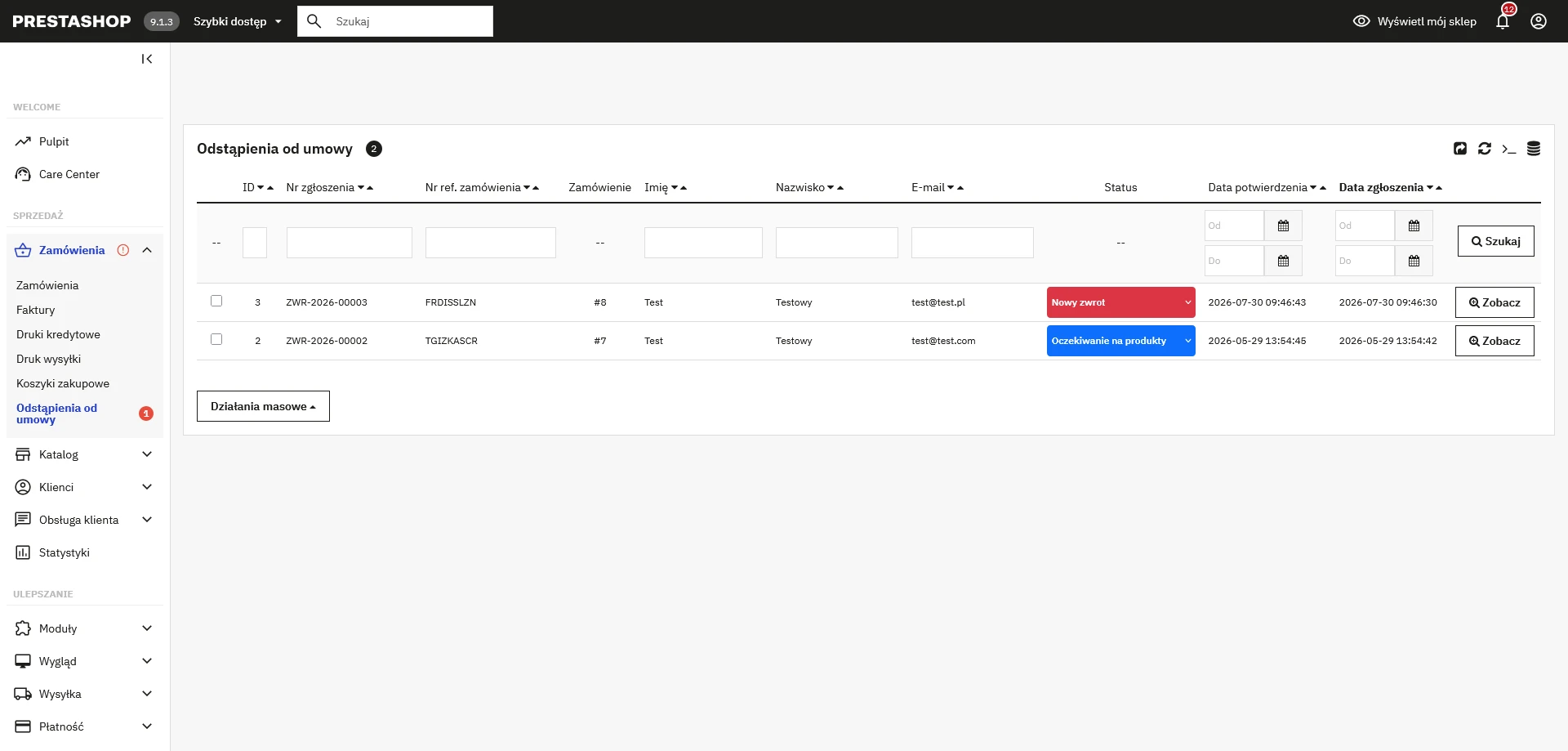Focus the Imię filter input

tap(703, 243)
